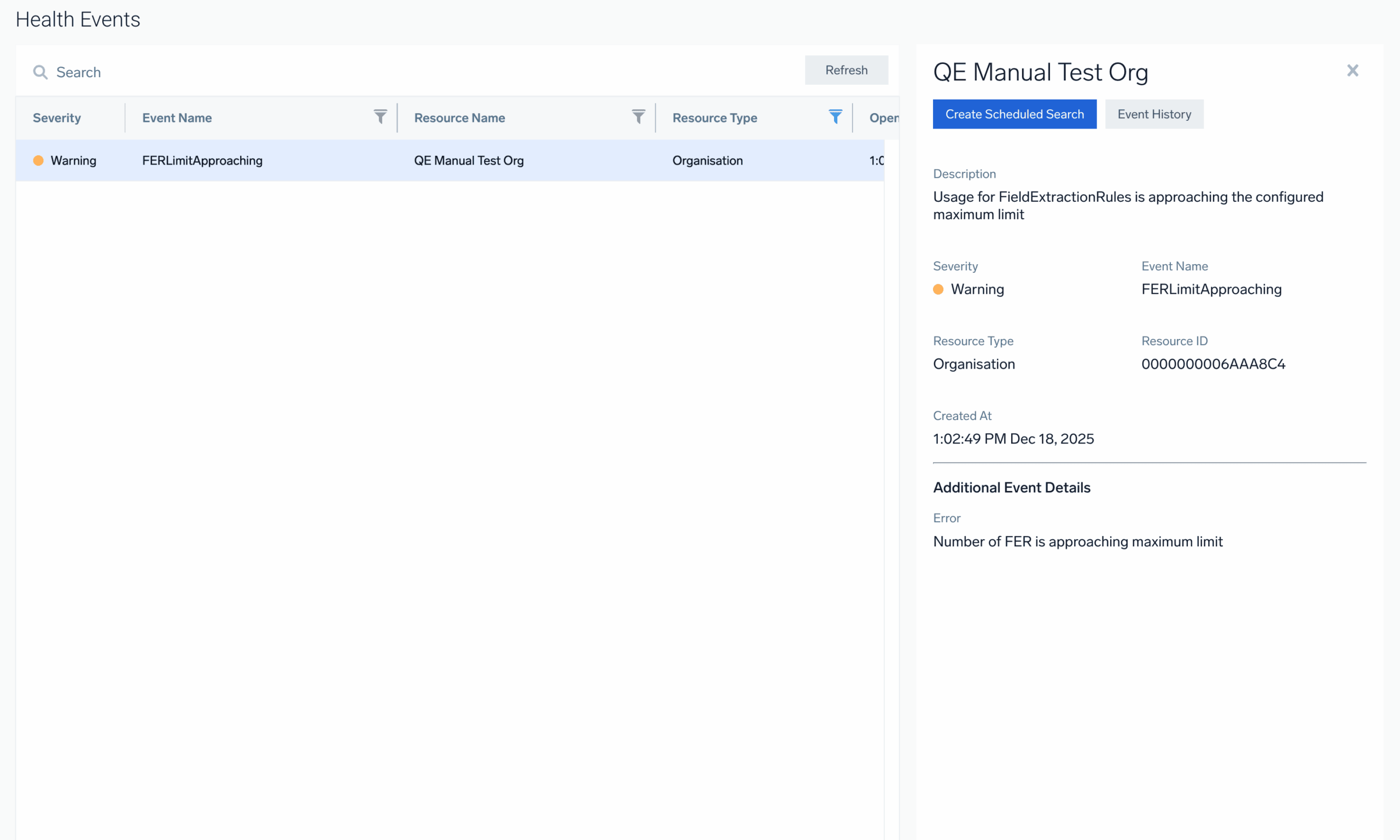Click the Warning severity dot in details panel
The image size is (1400, 840).
tap(938, 289)
